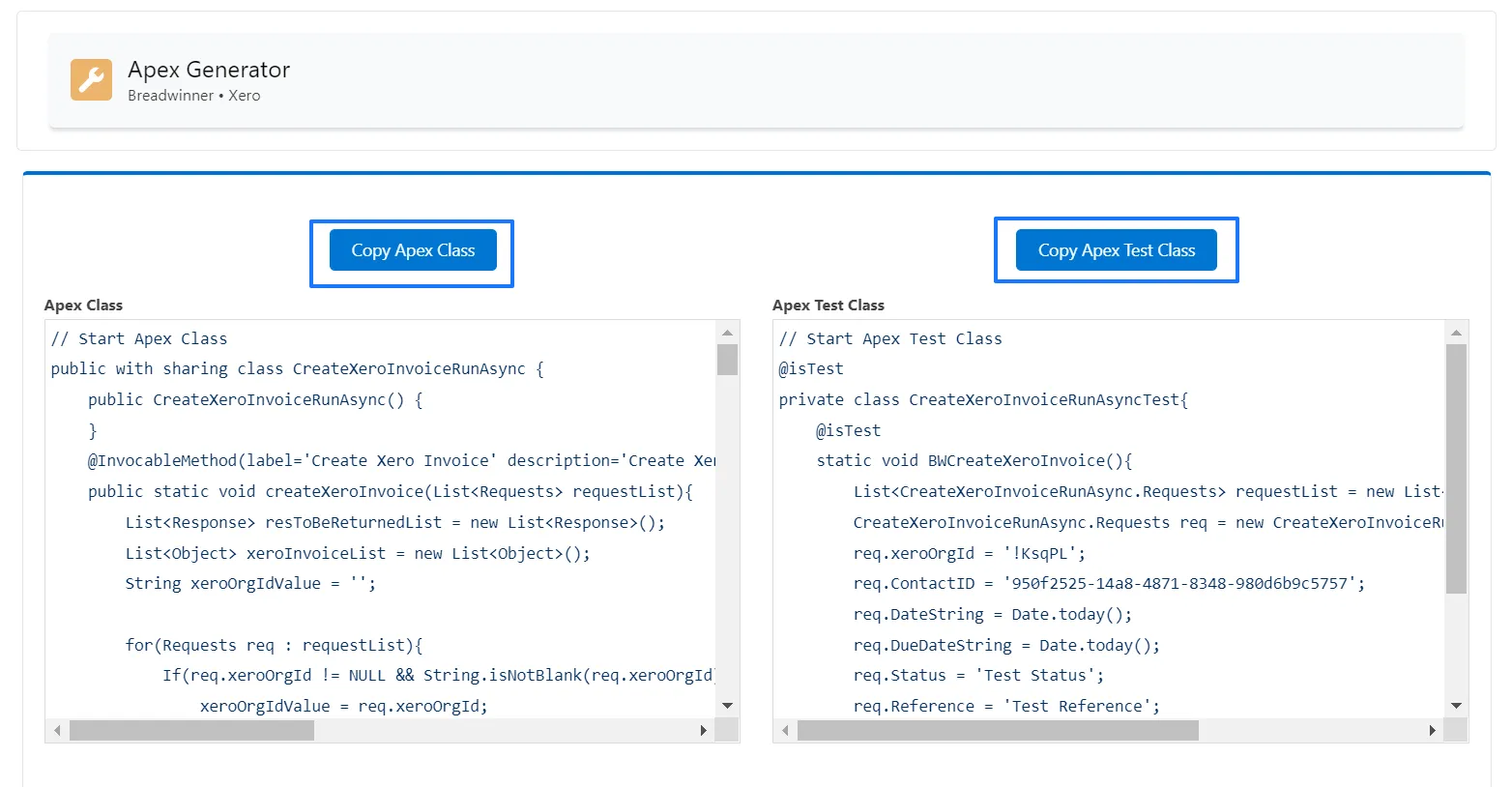
Task: Click line 'req.xeroOrgId = '!KsqPL';'
Action: click(970, 554)
